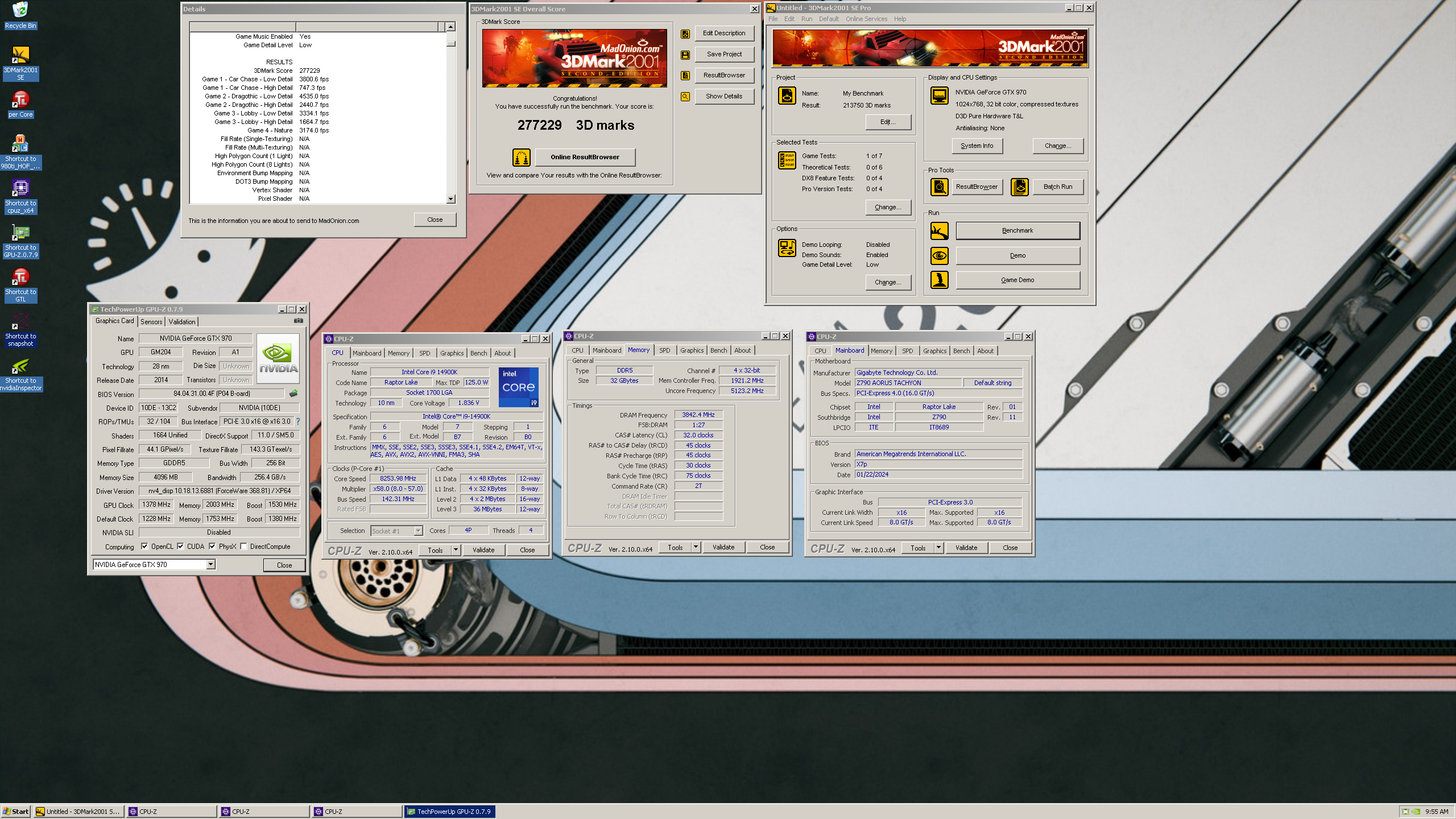The height and width of the screenshot is (819, 1456).
Task: Click the scroll down arrow in Details list
Action: pyautogui.click(x=450, y=199)
